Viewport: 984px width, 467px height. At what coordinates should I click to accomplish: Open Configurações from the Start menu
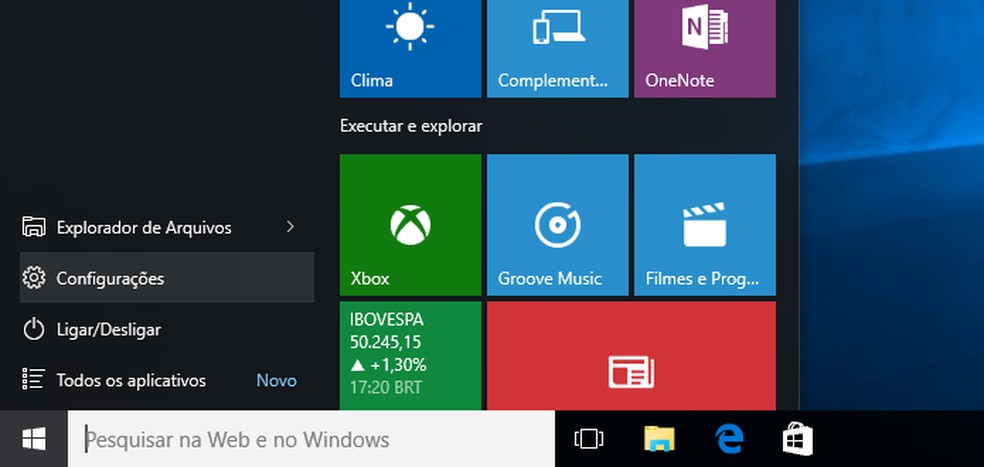[167, 277]
